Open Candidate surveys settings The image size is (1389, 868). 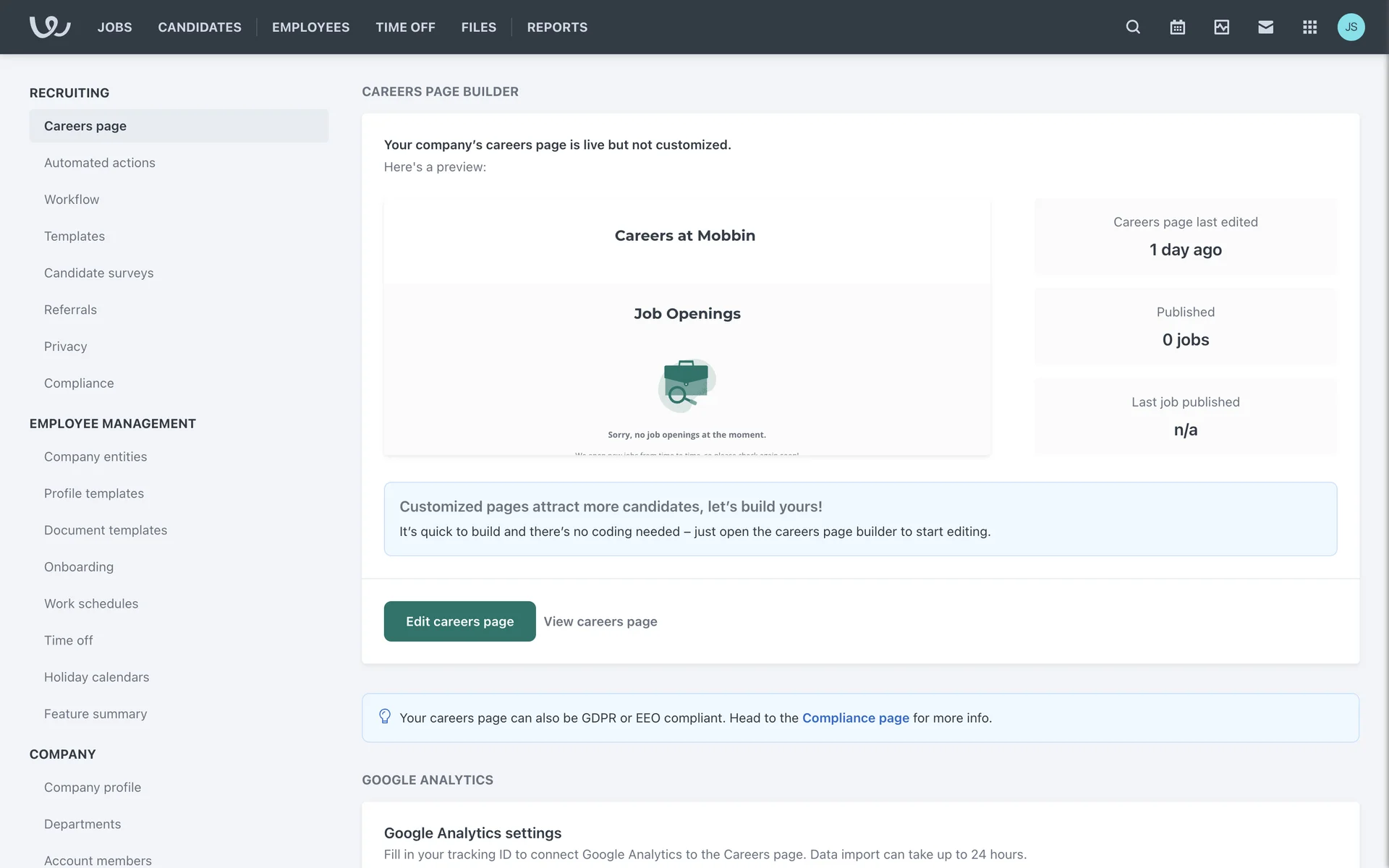point(98,273)
